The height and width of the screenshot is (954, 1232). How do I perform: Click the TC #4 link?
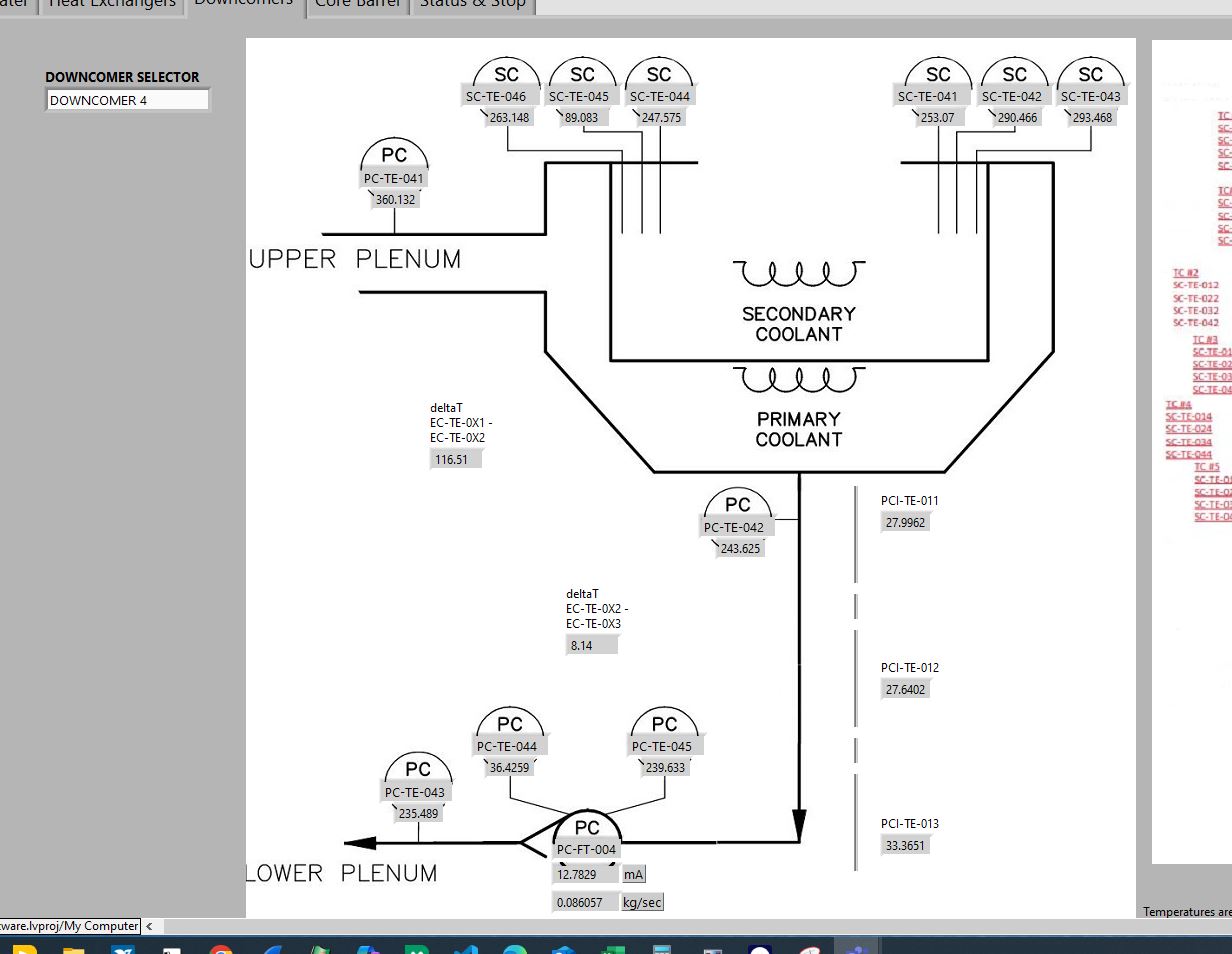point(1178,405)
